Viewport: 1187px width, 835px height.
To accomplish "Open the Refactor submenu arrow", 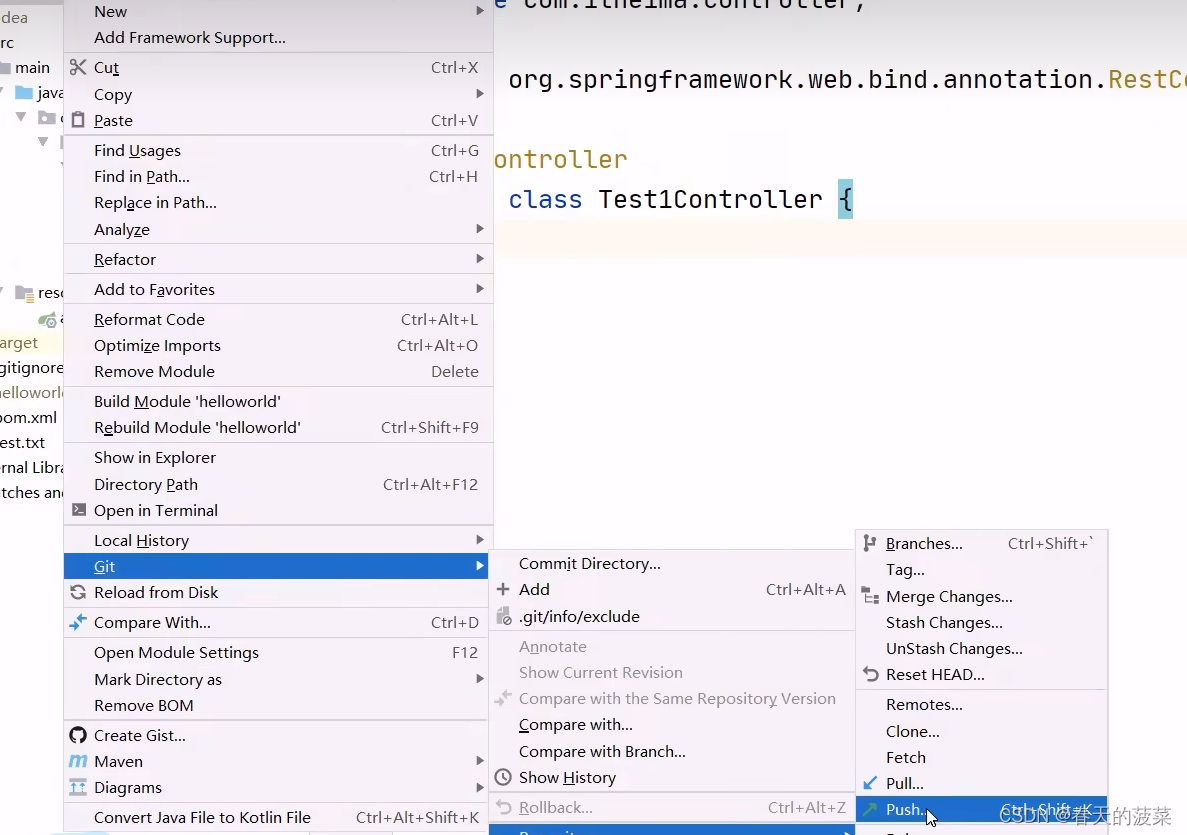I will tap(480, 259).
